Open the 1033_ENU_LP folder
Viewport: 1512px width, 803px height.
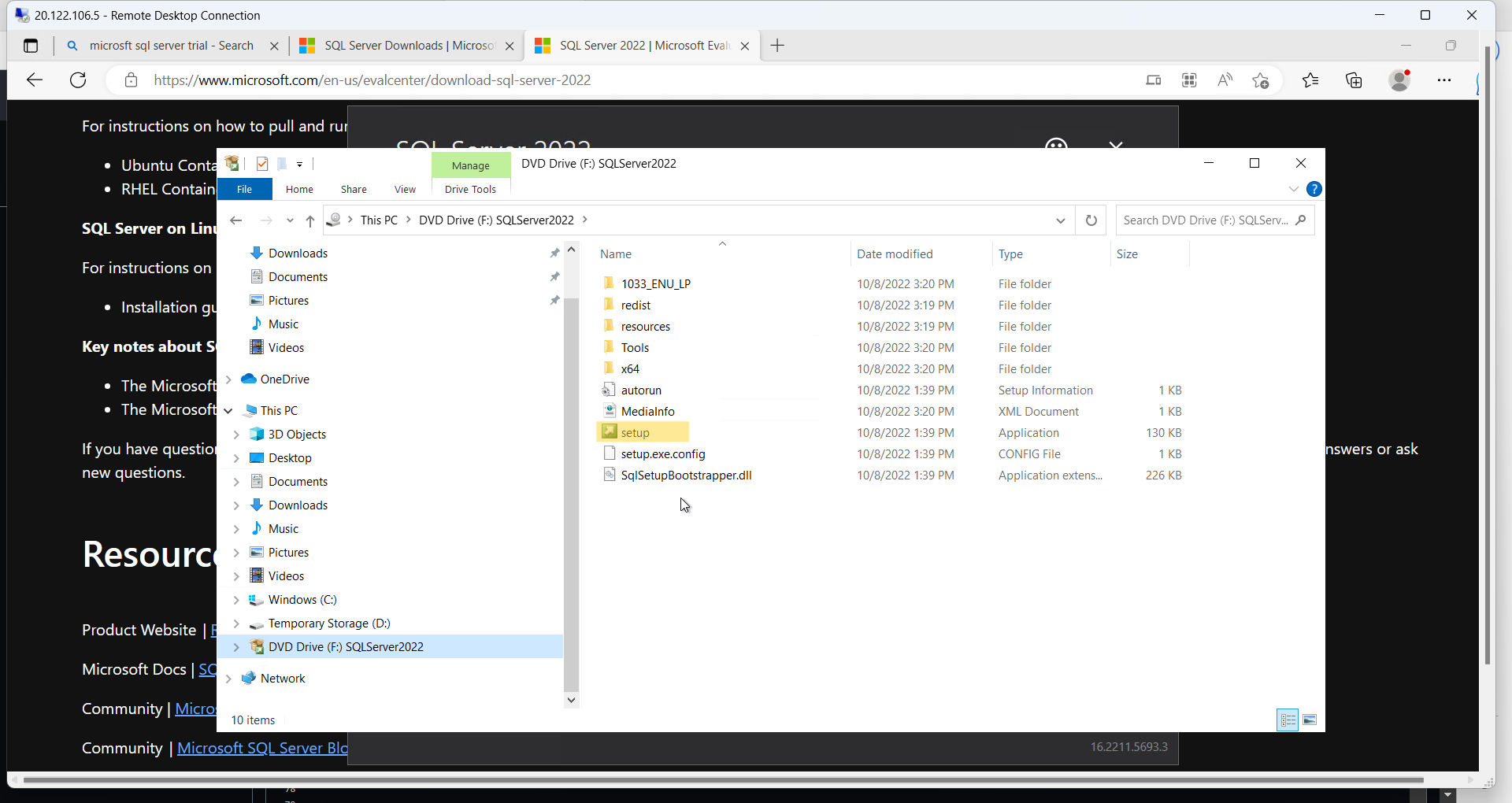pos(655,283)
